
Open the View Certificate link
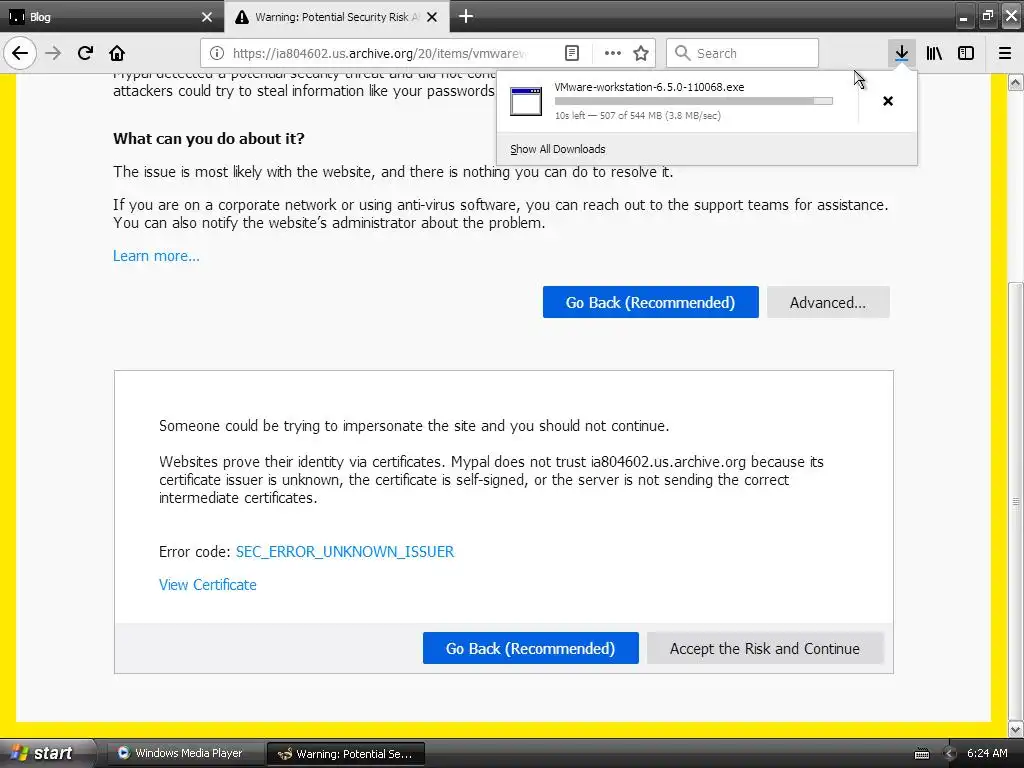tap(208, 584)
